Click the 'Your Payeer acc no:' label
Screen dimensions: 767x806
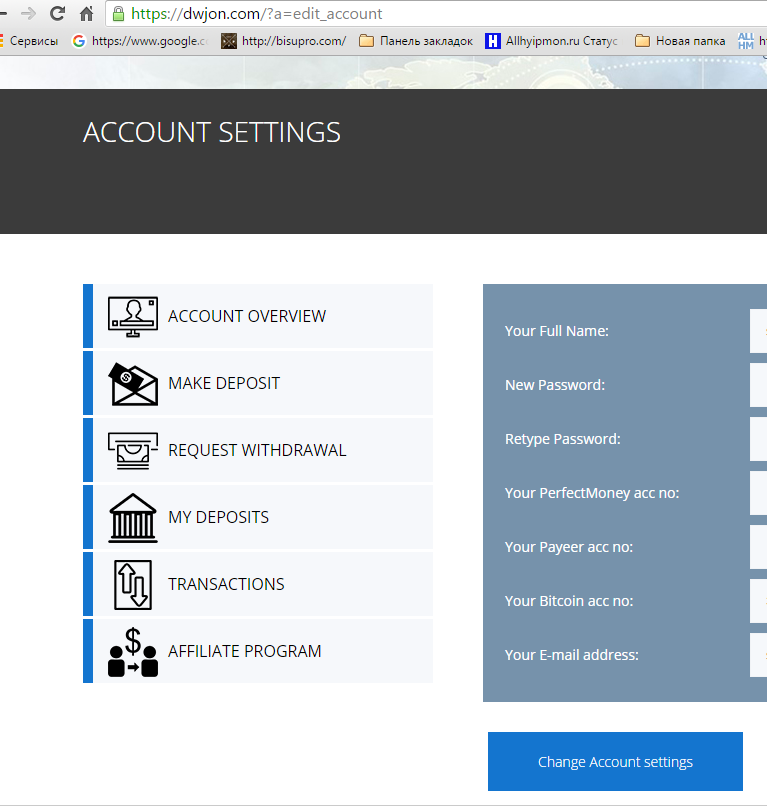click(x=569, y=547)
